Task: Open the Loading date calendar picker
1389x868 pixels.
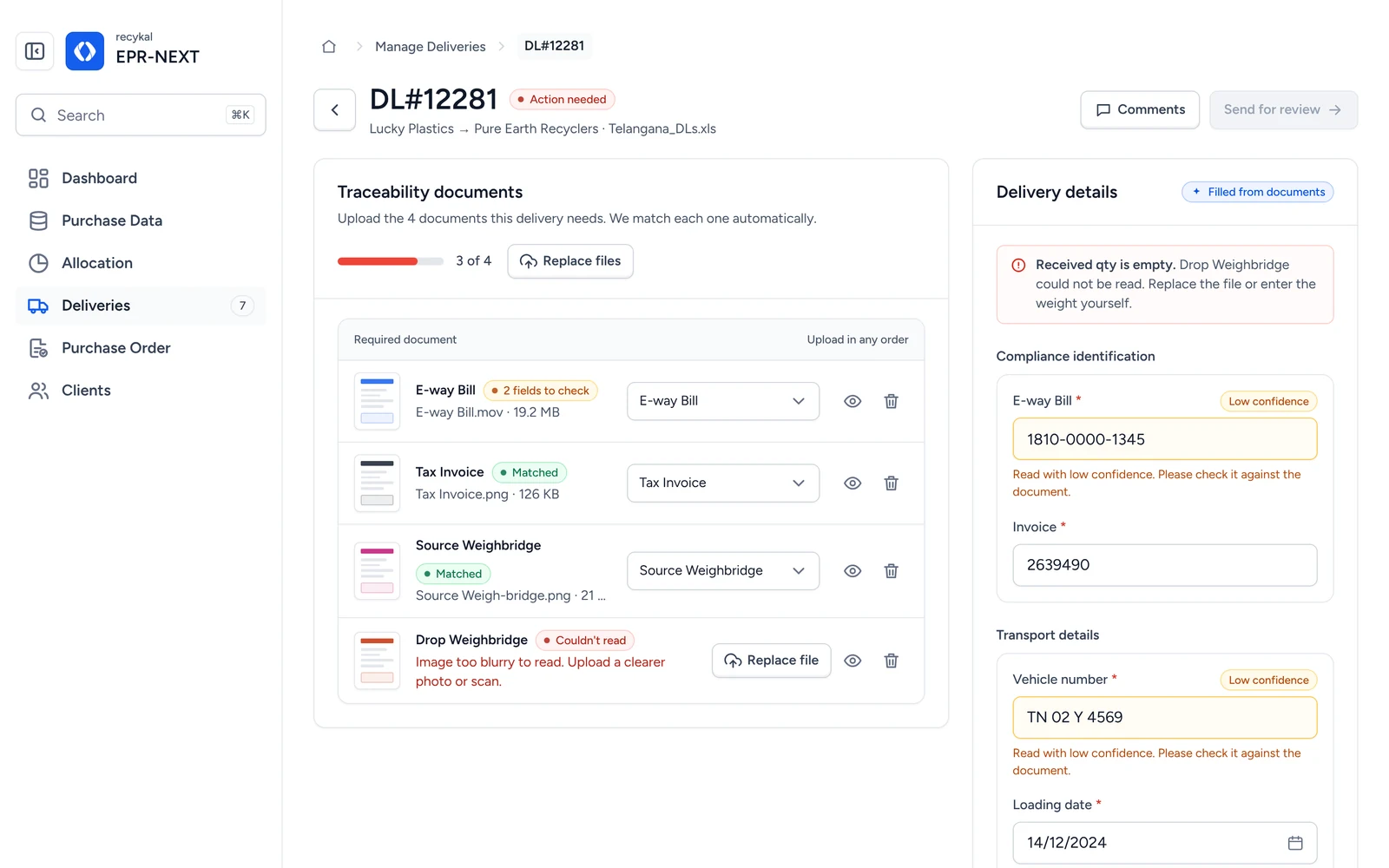Action: coord(1295,843)
